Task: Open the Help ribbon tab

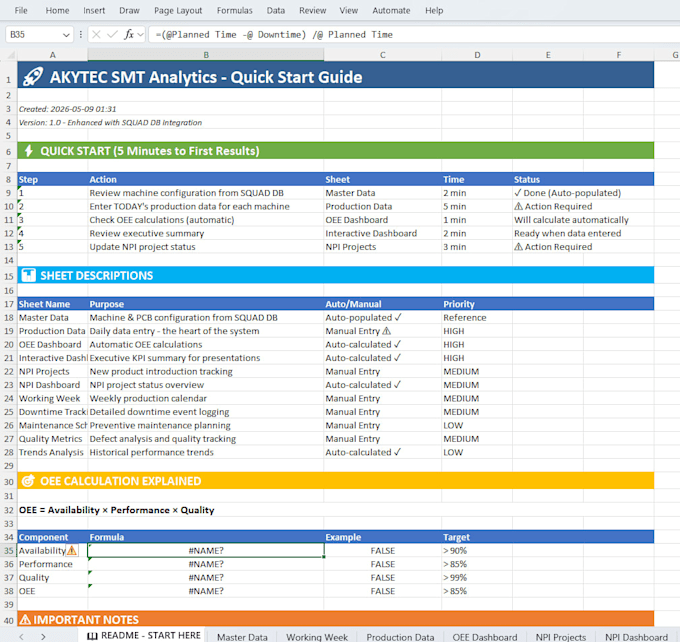Action: coord(434,10)
